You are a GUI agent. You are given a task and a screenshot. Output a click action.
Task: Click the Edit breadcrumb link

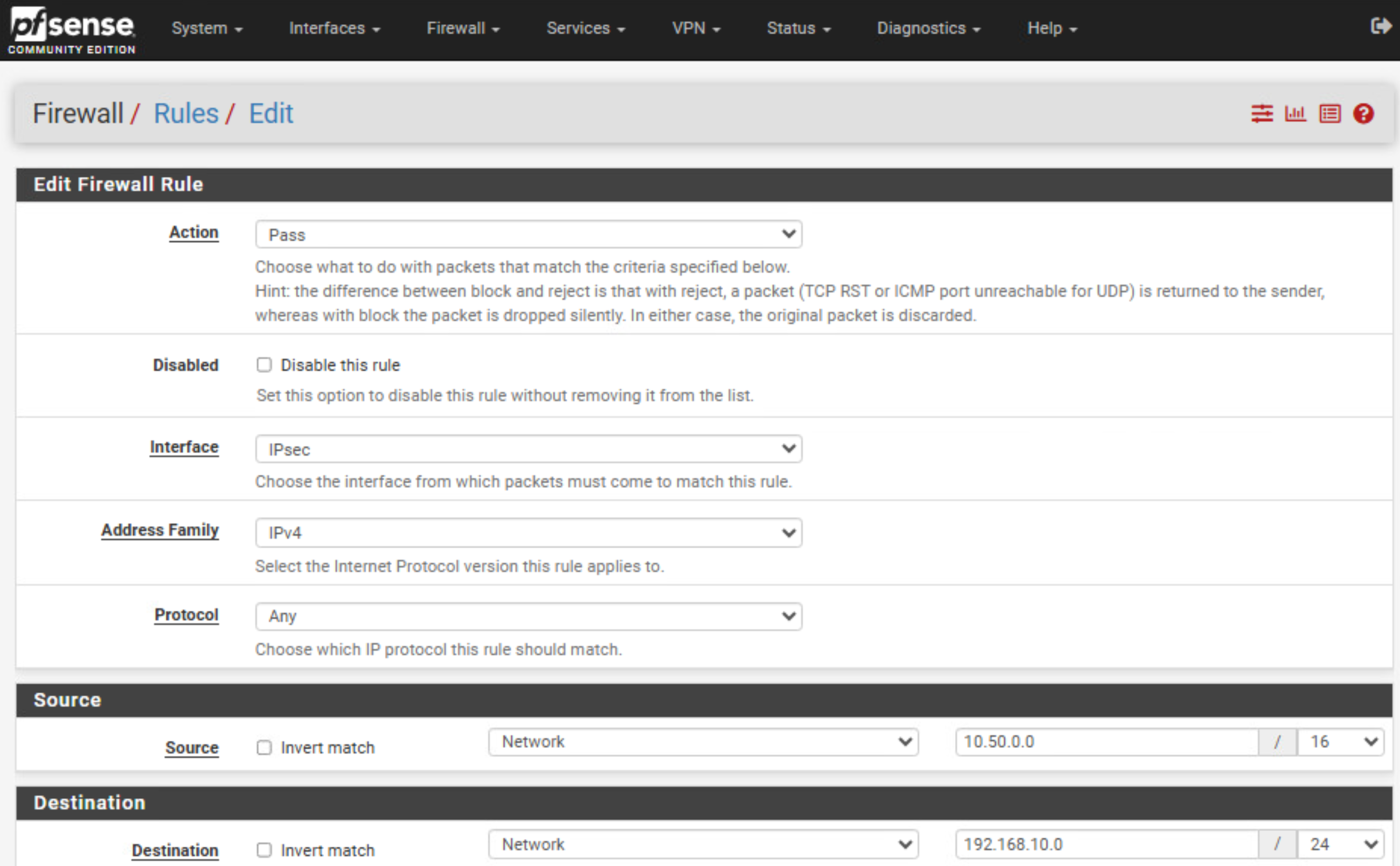pyautogui.click(x=271, y=113)
